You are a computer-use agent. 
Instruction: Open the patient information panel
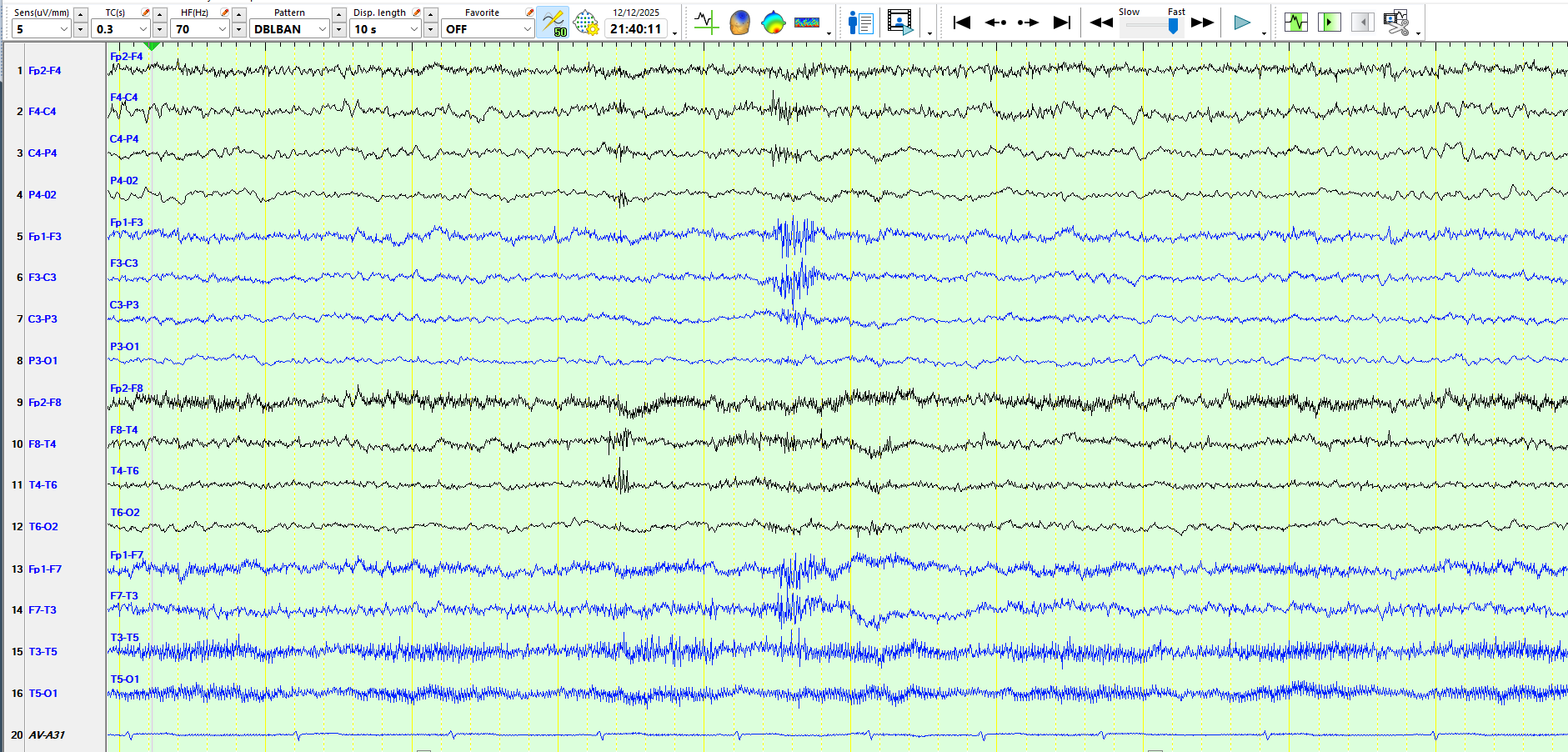tap(859, 23)
